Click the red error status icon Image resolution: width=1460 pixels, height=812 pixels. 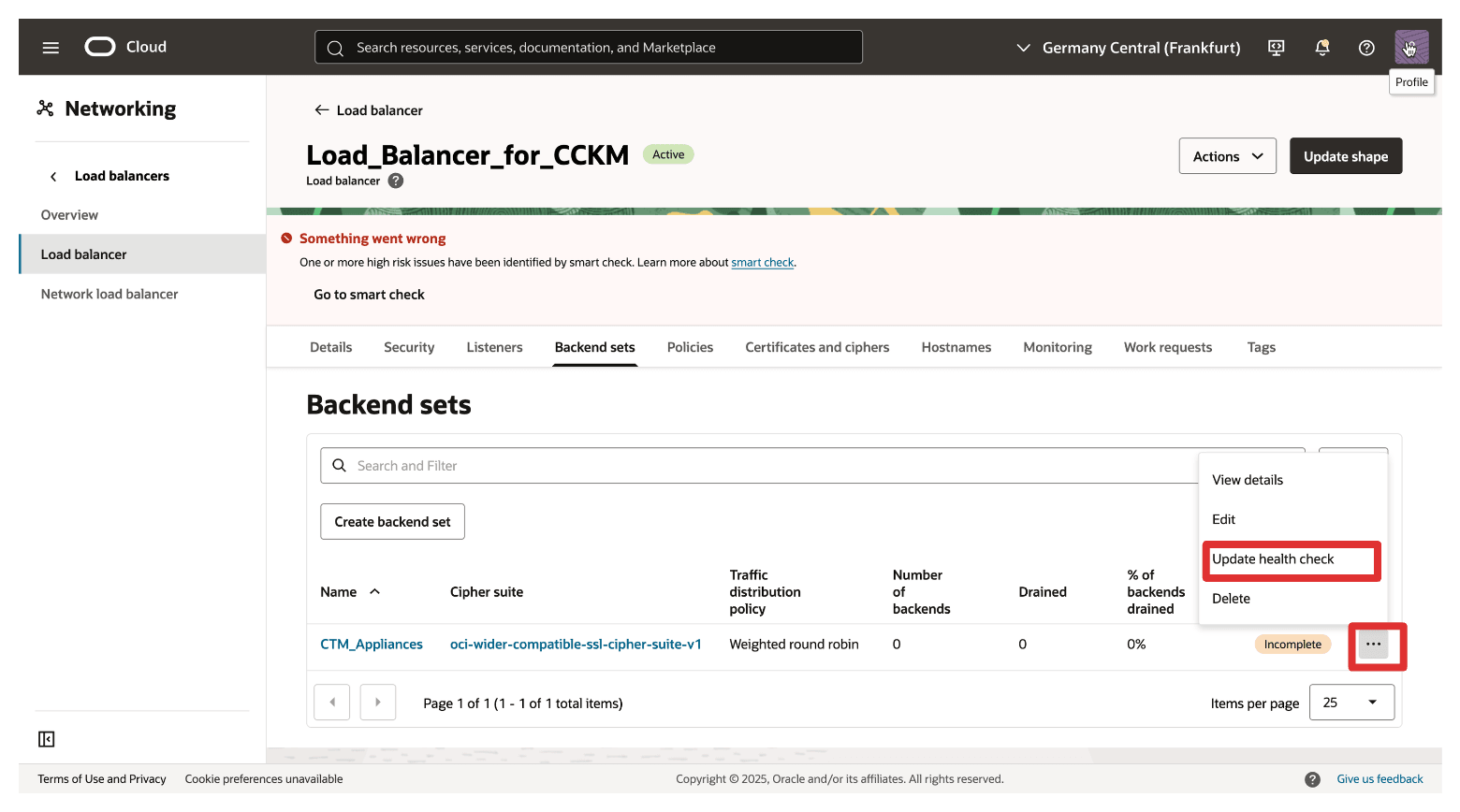tap(286, 239)
